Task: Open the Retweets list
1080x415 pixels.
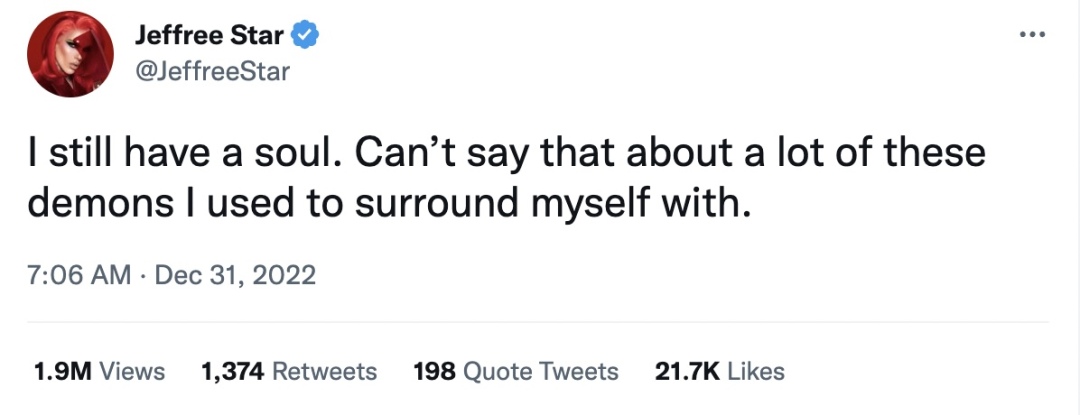Action: point(325,372)
